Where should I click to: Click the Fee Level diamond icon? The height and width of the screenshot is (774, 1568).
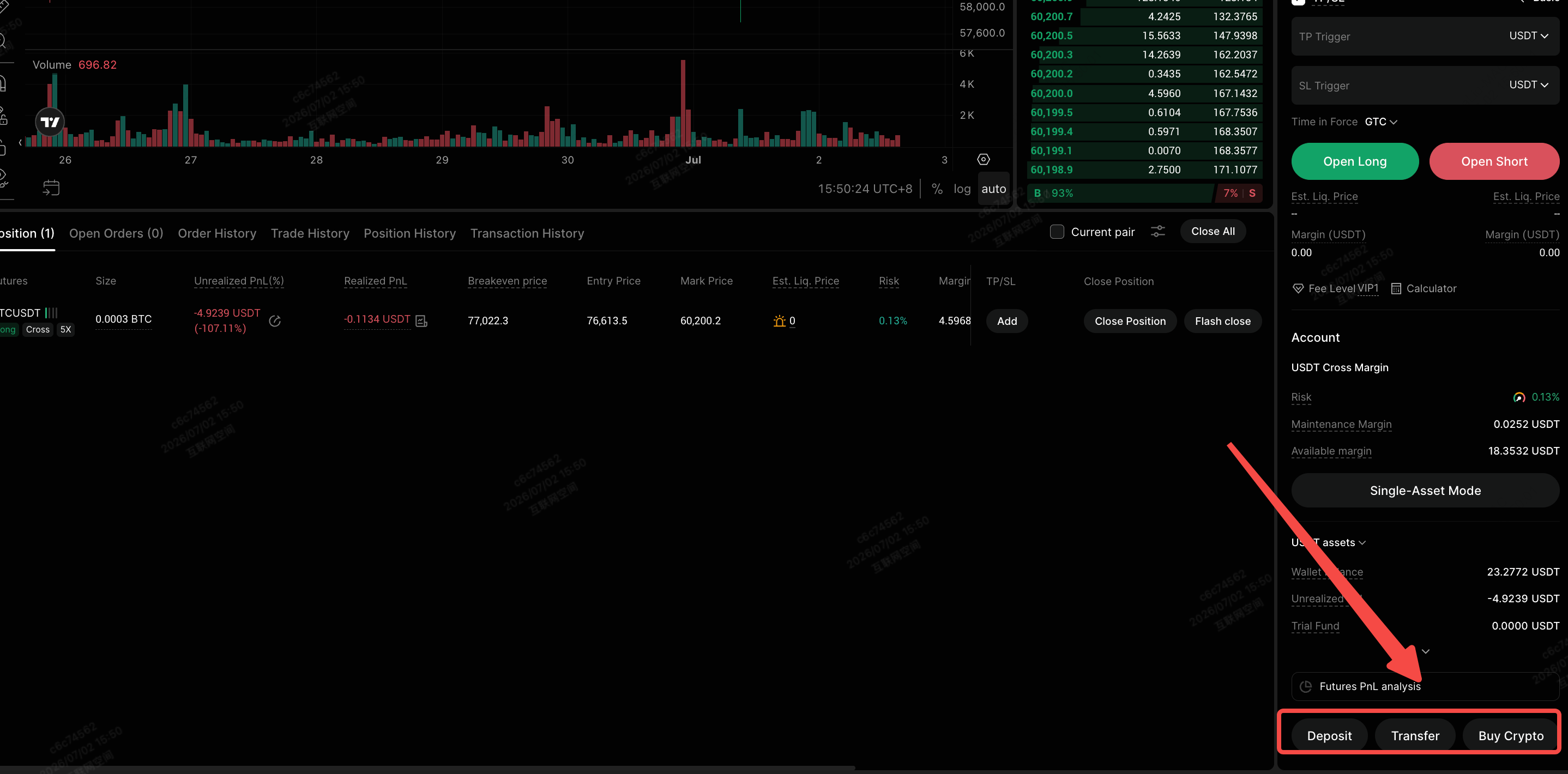coord(1298,288)
